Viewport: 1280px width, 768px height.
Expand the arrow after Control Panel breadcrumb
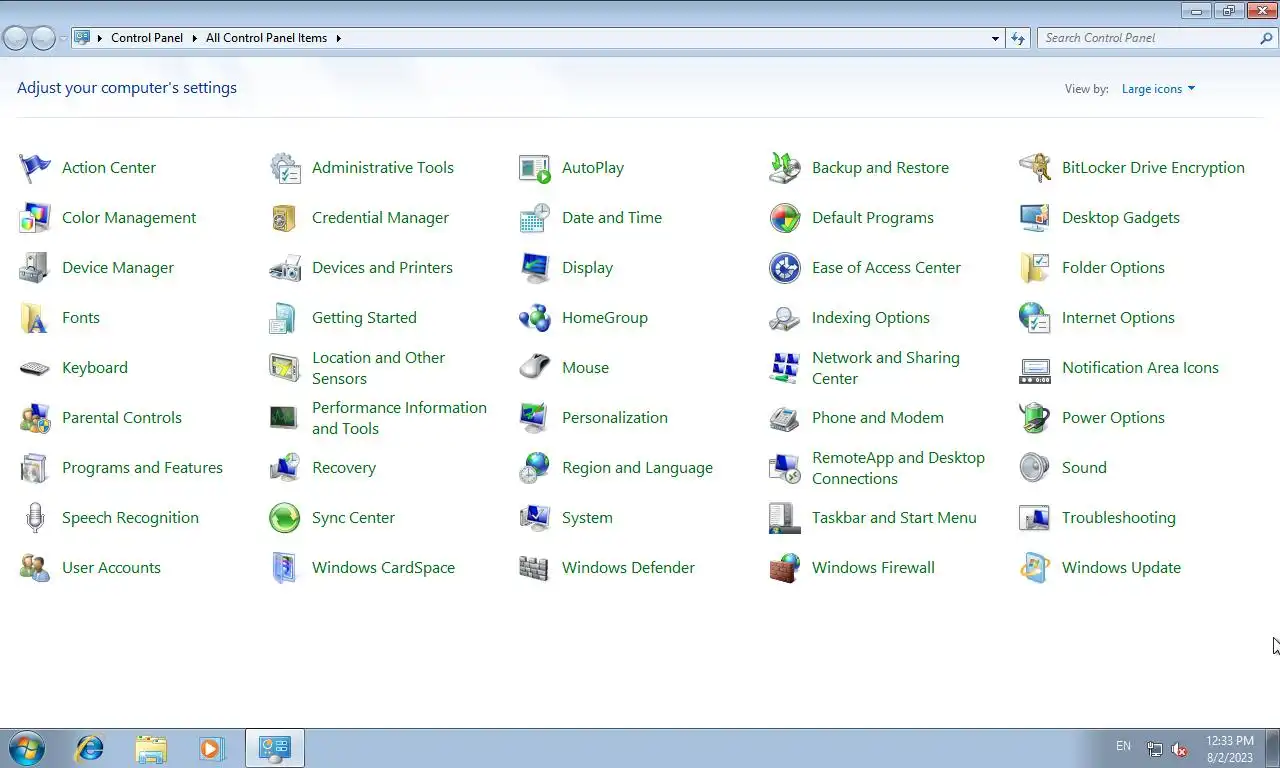tap(194, 38)
